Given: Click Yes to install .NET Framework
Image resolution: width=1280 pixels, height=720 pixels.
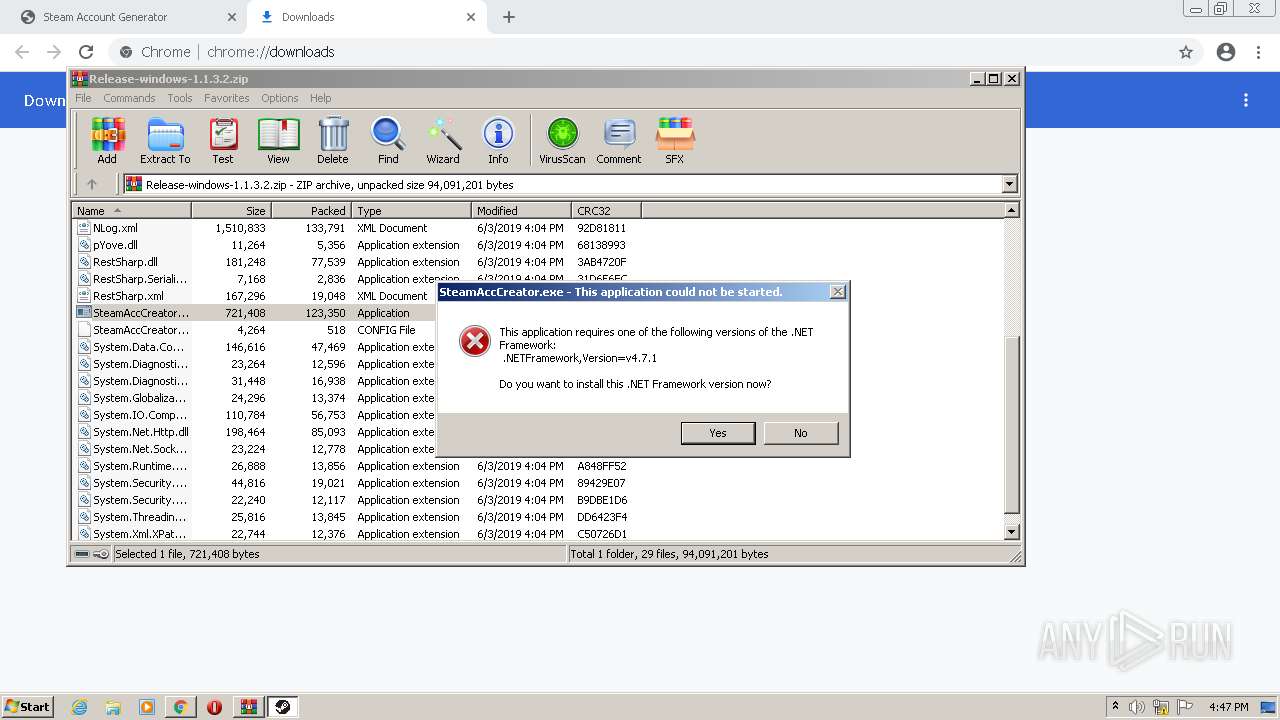Looking at the screenshot, I should click(x=718, y=433).
